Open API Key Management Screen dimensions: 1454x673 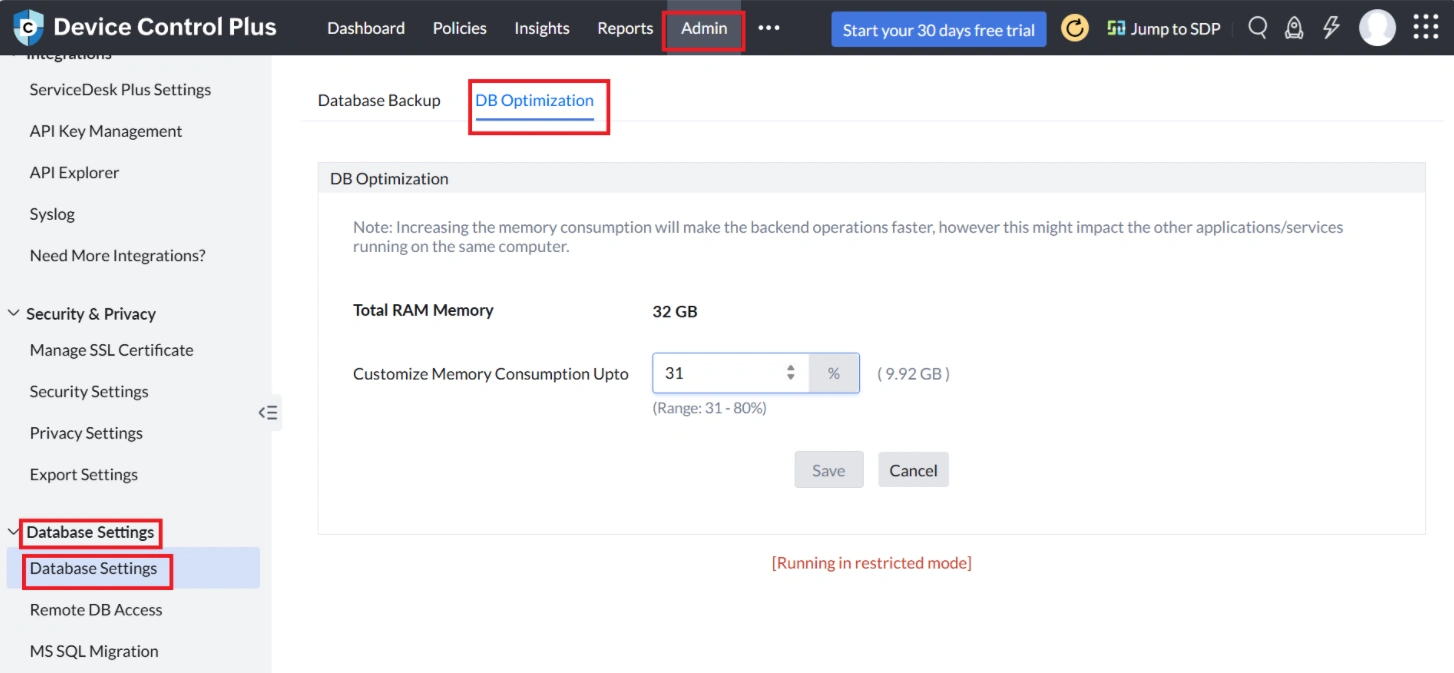click(106, 131)
